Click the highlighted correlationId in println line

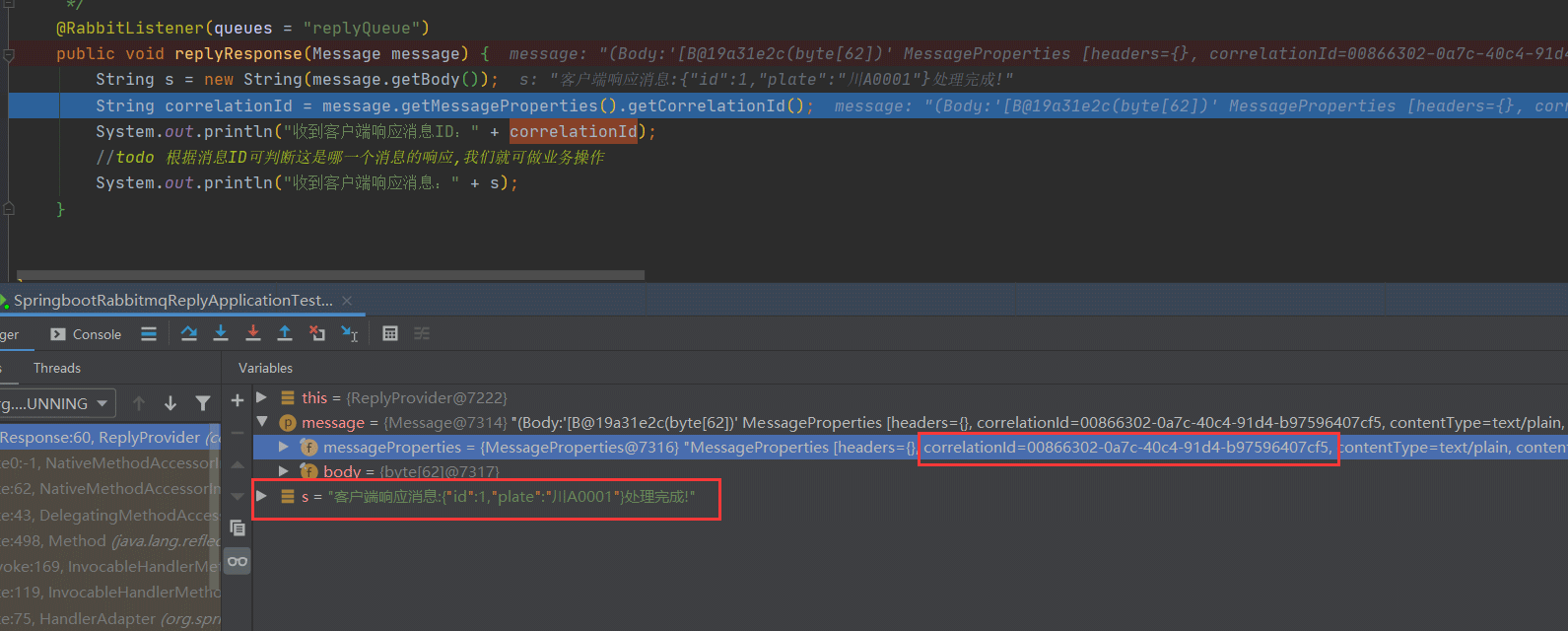(x=574, y=131)
